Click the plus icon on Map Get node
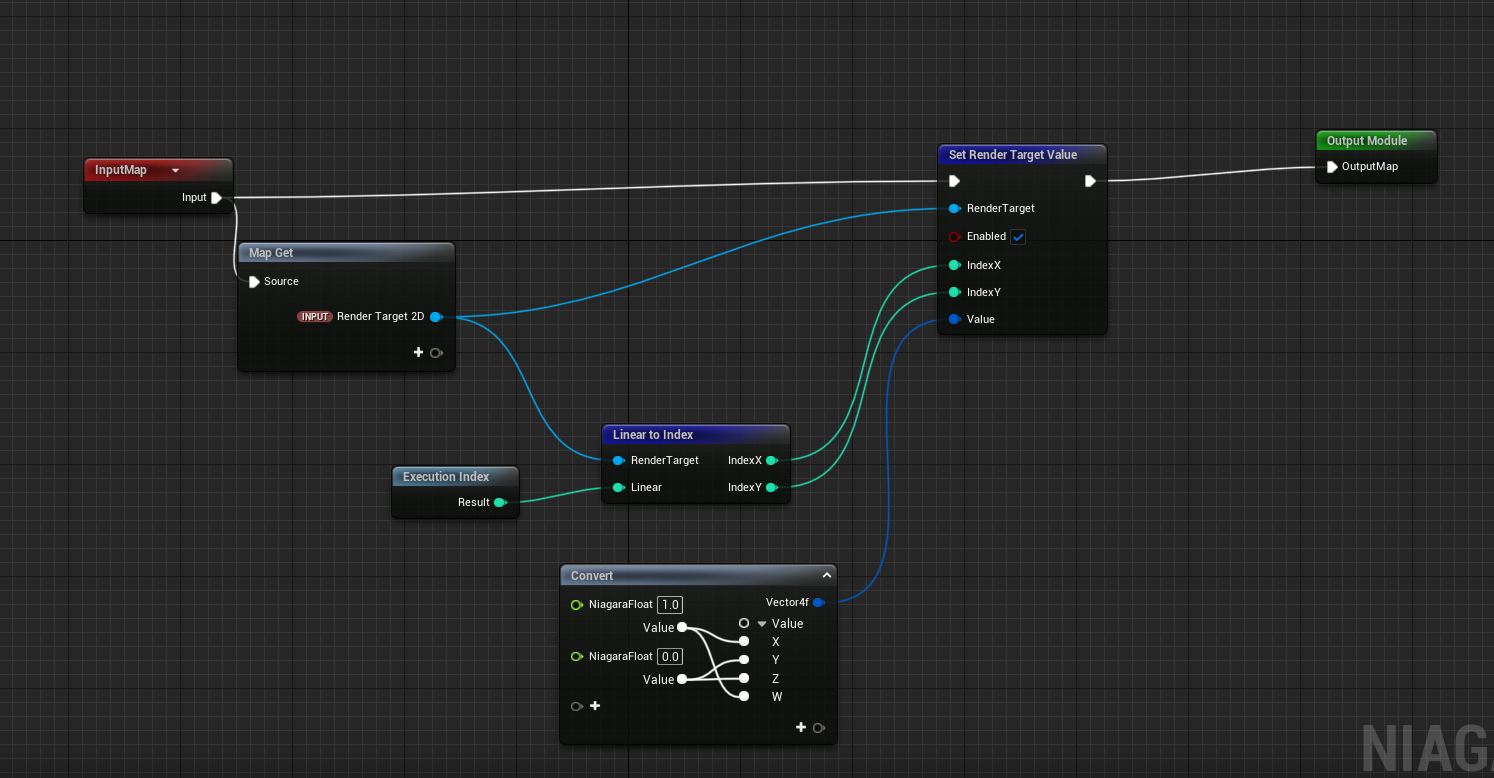1494x778 pixels. click(x=418, y=352)
